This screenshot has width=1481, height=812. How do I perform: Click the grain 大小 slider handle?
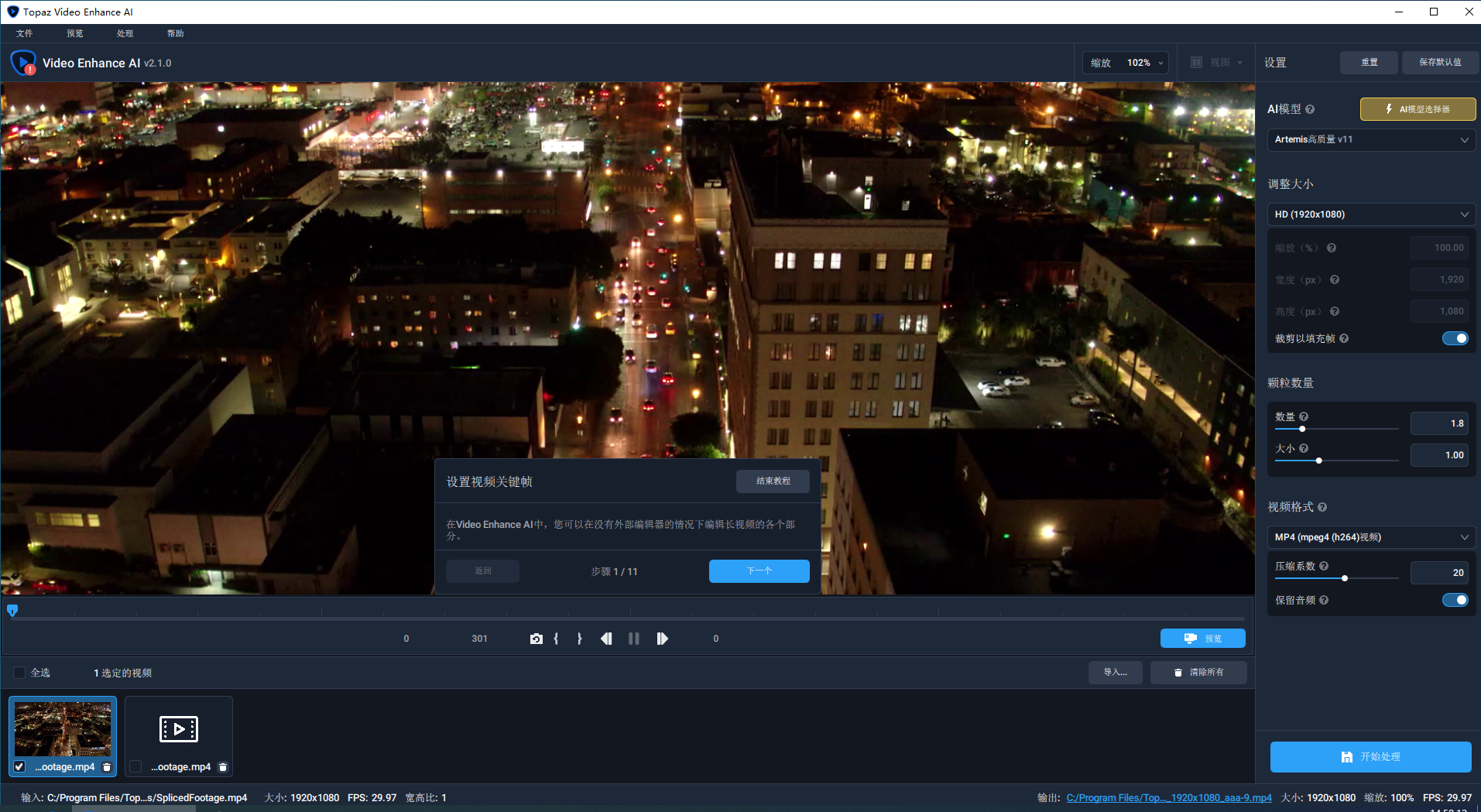1319,461
